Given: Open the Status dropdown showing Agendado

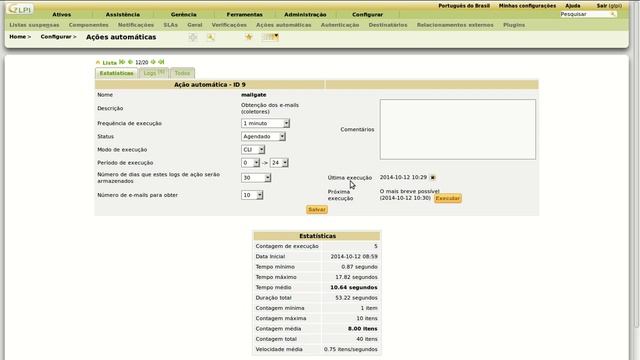Looking at the screenshot, I should [263, 136].
